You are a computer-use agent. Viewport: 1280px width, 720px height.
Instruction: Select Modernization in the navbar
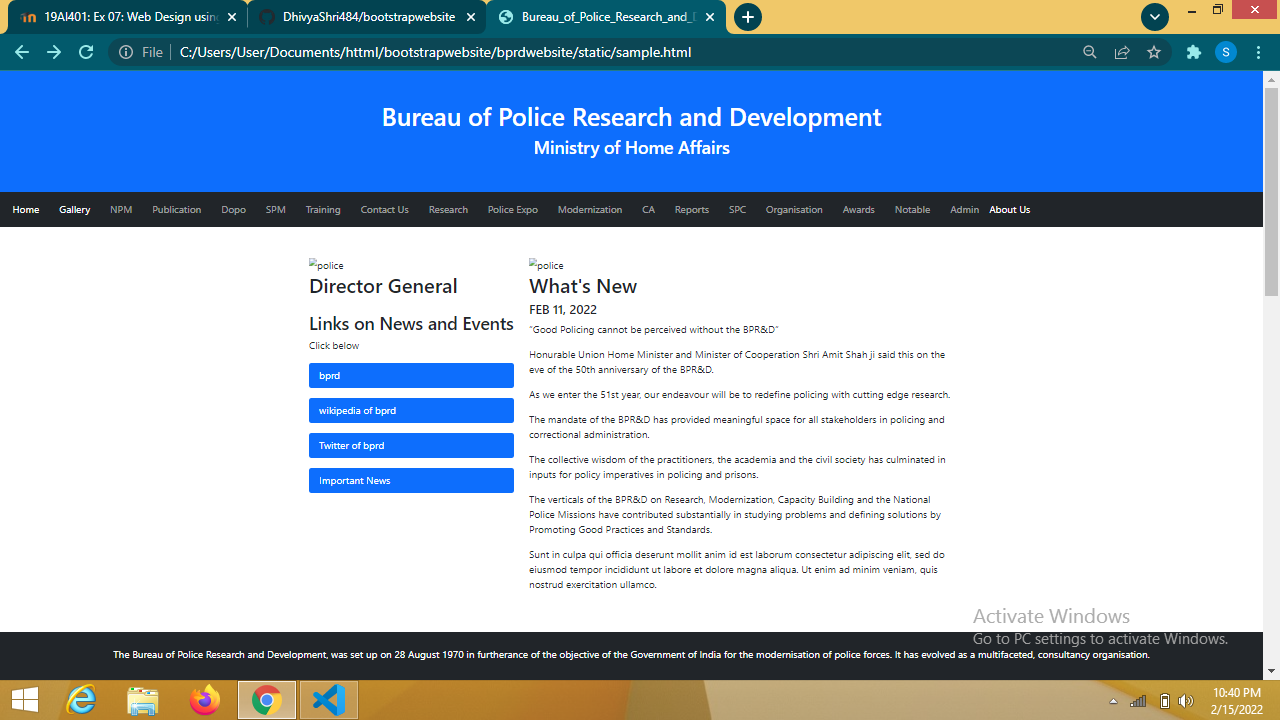[590, 210]
